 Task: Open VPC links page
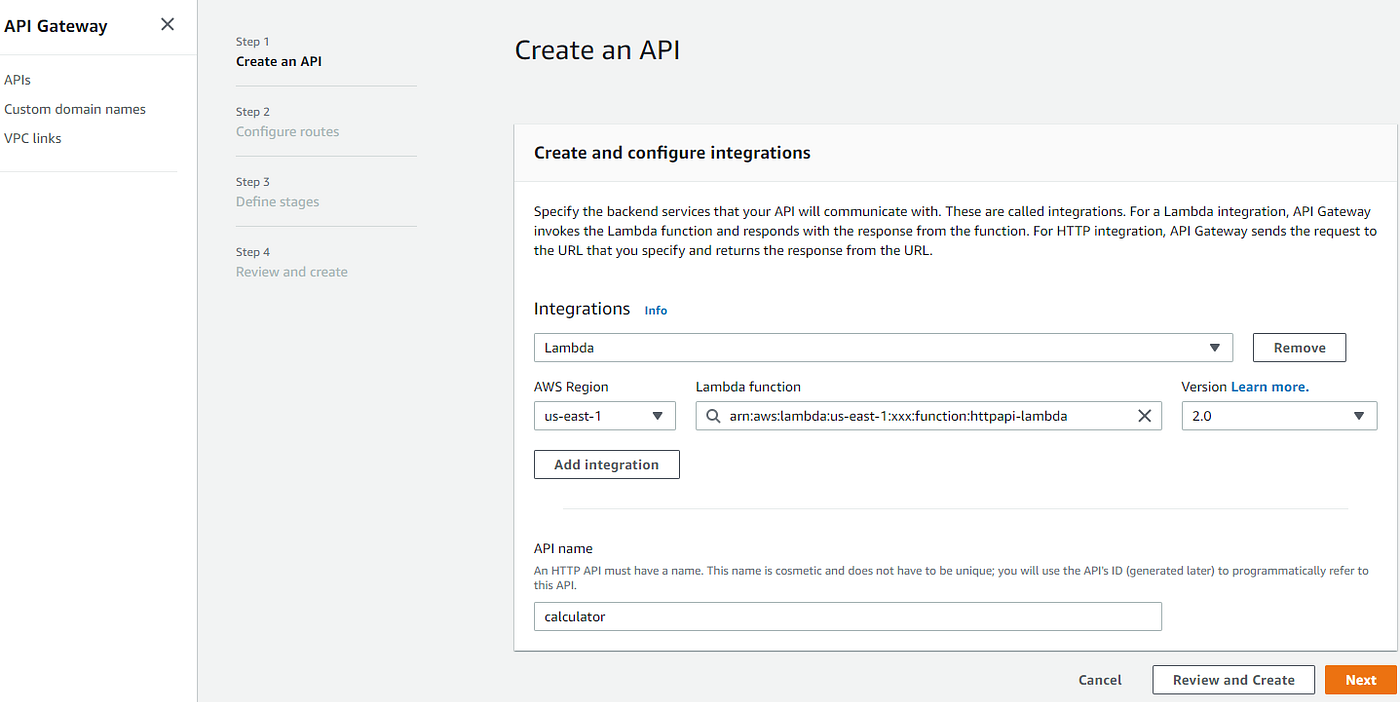point(33,138)
